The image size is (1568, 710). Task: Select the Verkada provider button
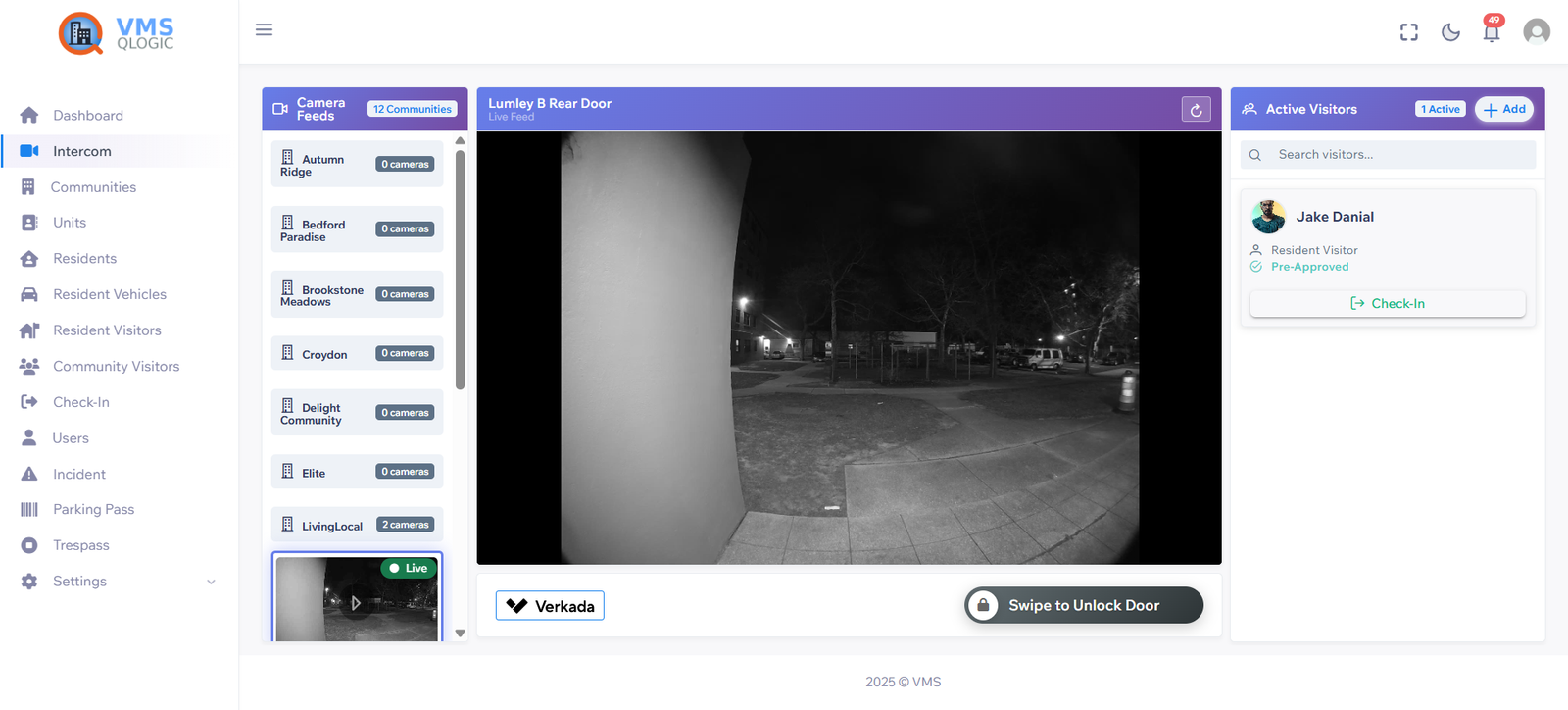(550, 606)
